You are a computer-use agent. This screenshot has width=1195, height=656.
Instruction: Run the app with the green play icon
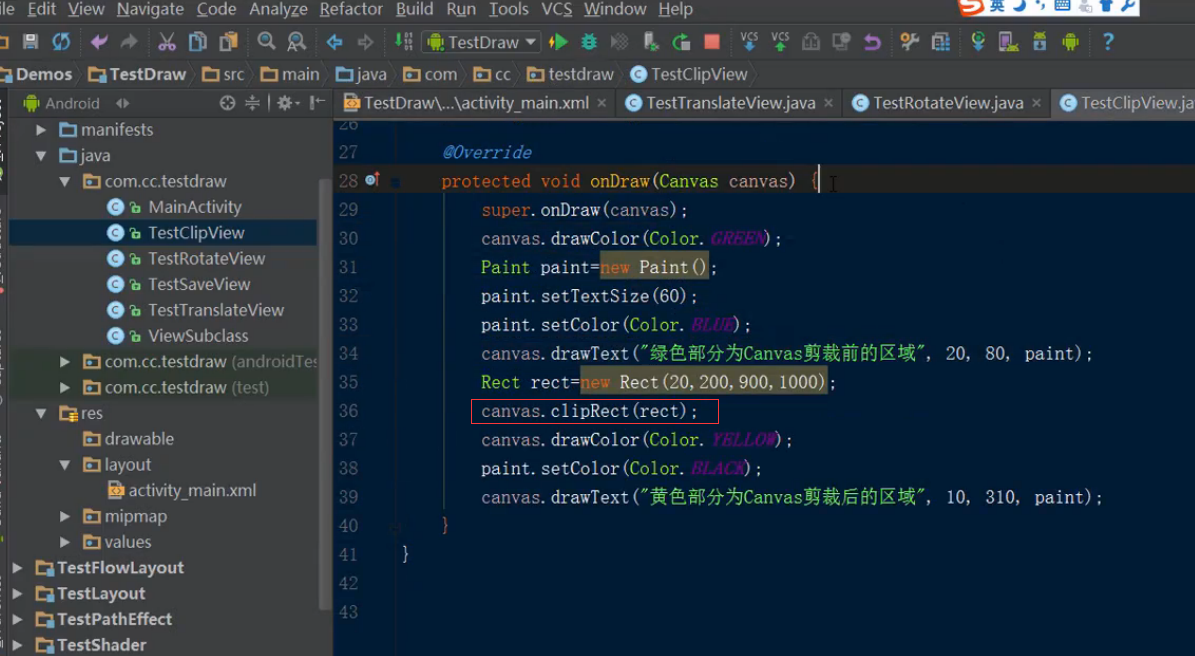pos(559,42)
